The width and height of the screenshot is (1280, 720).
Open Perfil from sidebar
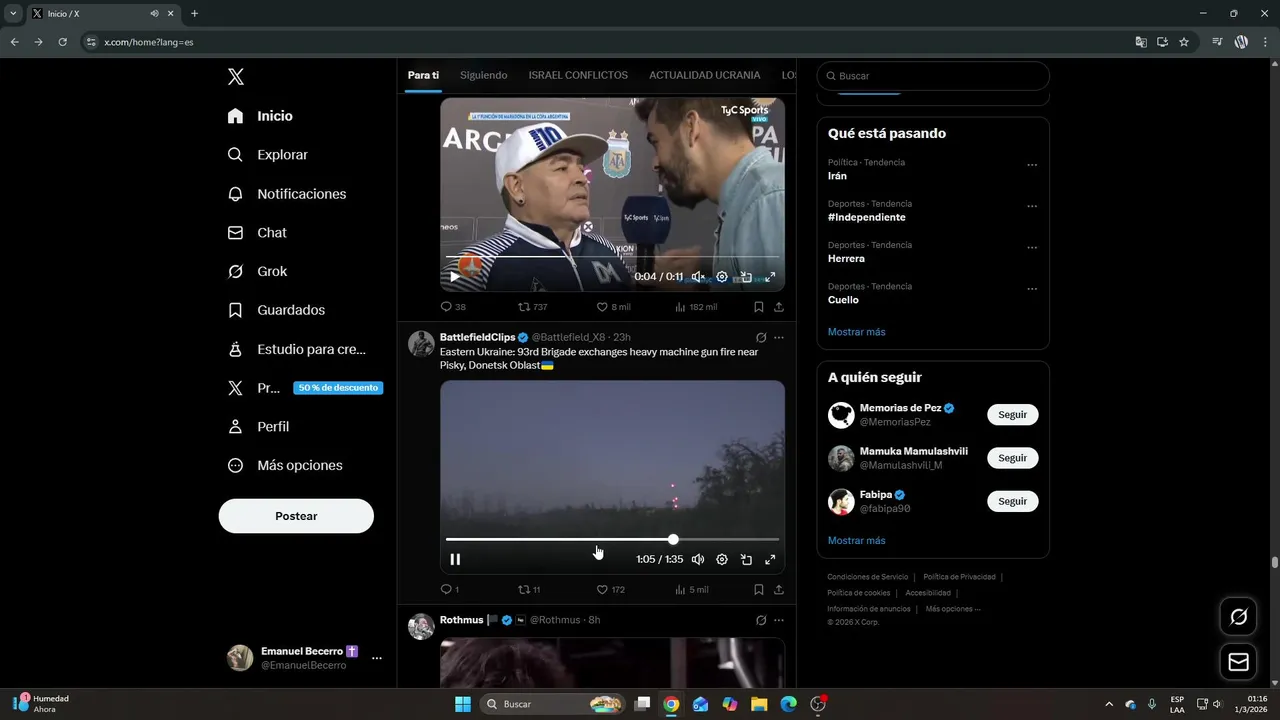(x=258, y=427)
